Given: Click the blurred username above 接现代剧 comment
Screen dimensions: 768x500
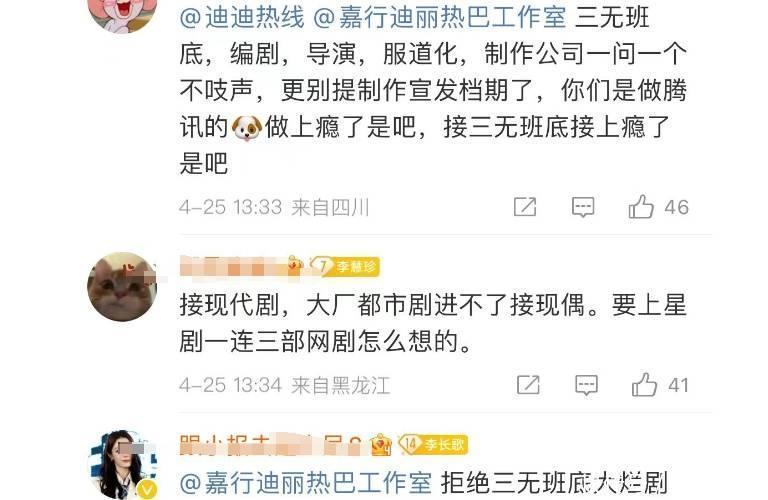Looking at the screenshot, I should (235, 267).
